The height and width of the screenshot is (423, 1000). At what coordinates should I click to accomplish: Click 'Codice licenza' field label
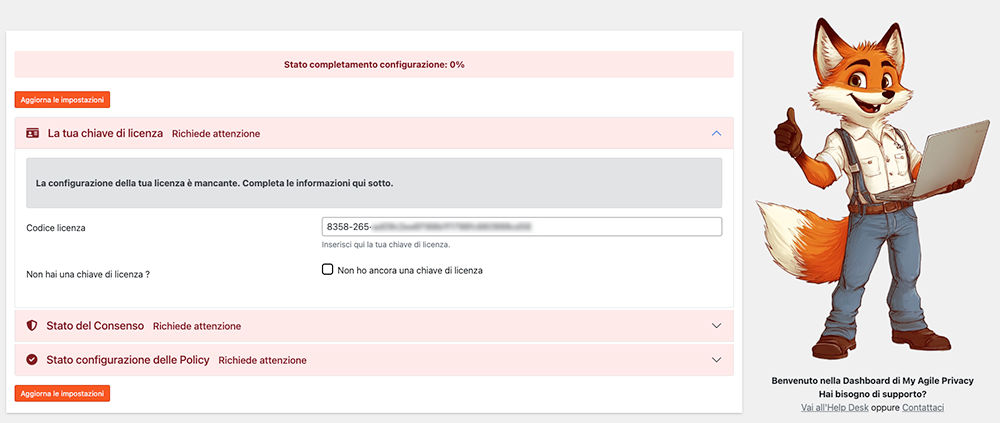pyautogui.click(x=56, y=228)
